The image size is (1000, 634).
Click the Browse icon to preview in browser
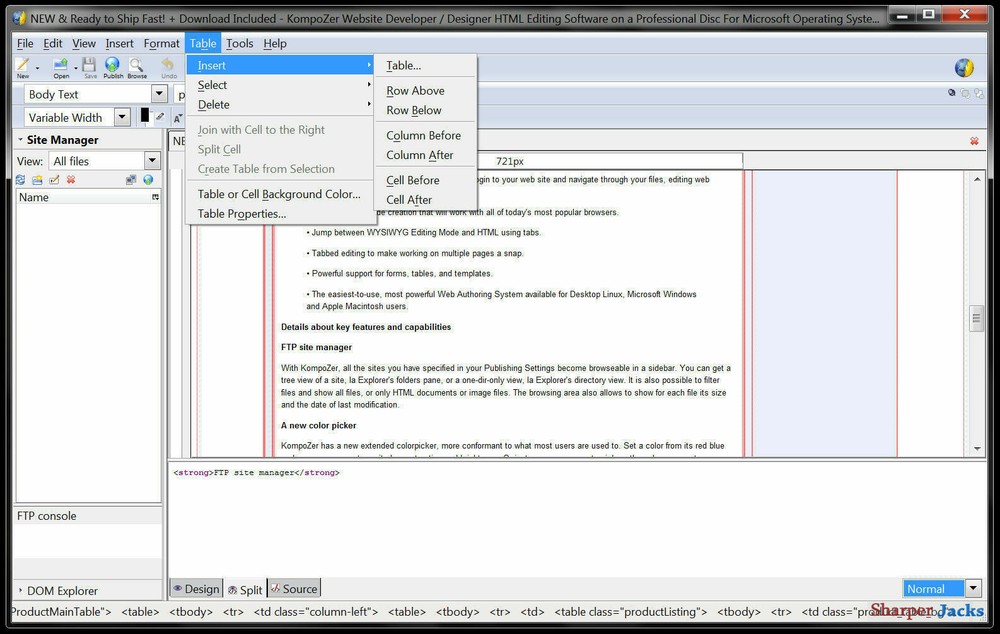[x=138, y=66]
